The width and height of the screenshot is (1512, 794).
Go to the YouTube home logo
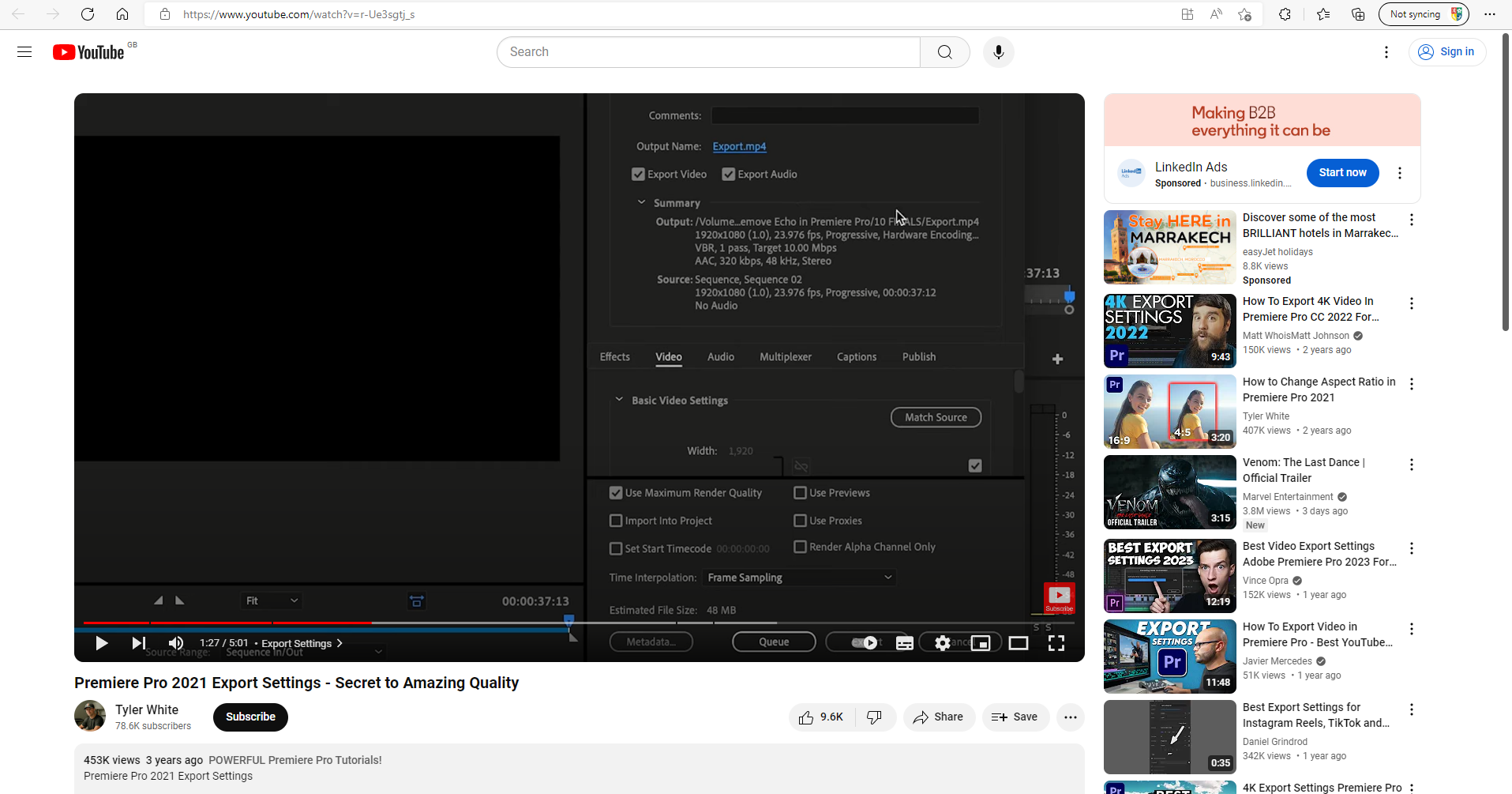pyautogui.click(x=88, y=52)
